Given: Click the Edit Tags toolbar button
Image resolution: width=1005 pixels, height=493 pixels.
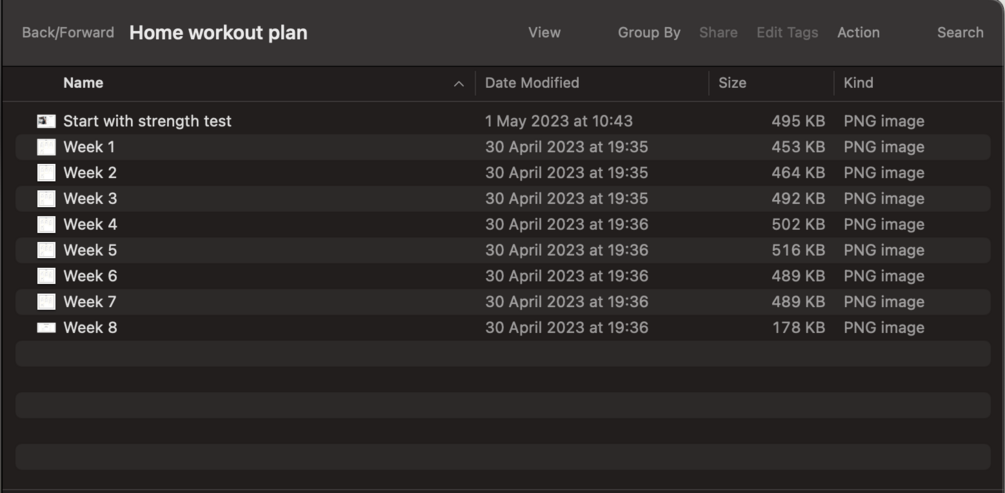Looking at the screenshot, I should pyautogui.click(x=787, y=33).
